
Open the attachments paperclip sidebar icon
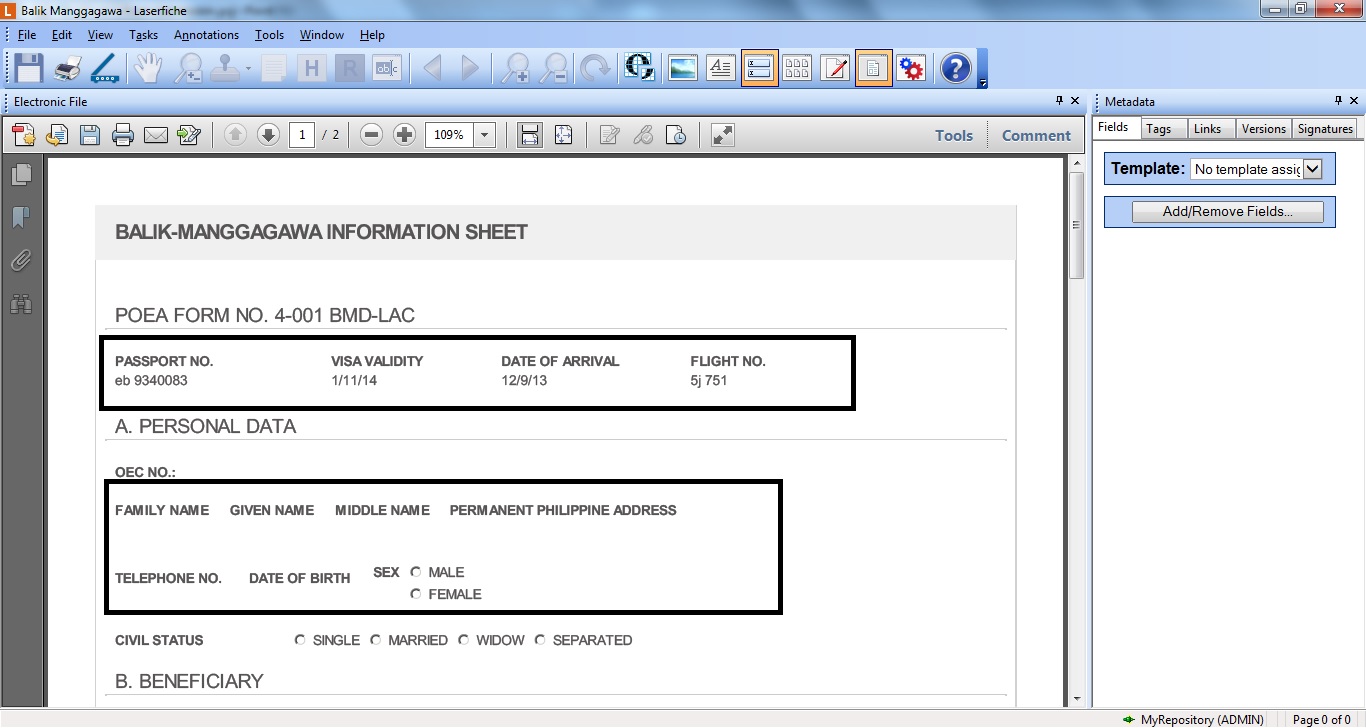tap(21, 260)
